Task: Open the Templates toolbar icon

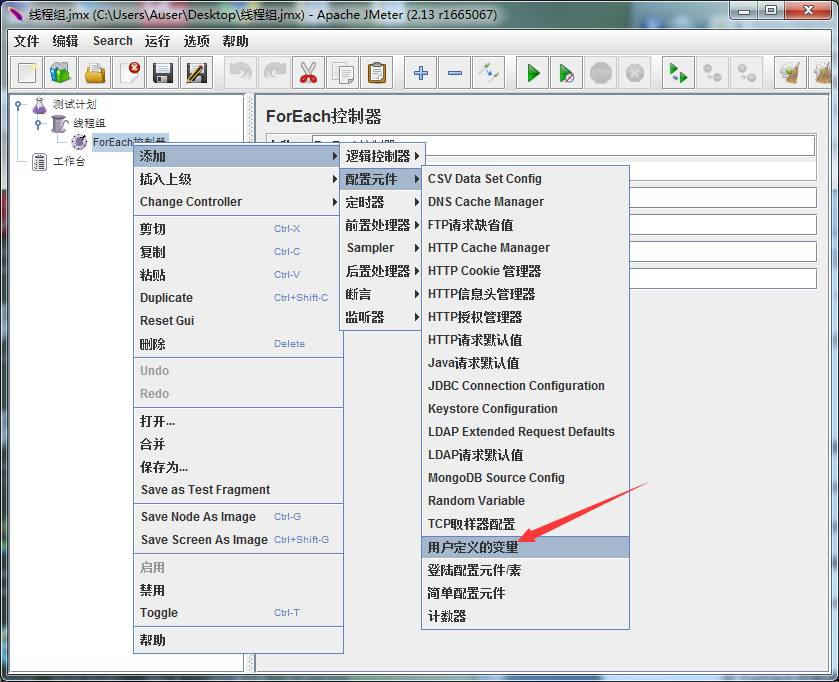Action: pyautogui.click(x=60, y=73)
